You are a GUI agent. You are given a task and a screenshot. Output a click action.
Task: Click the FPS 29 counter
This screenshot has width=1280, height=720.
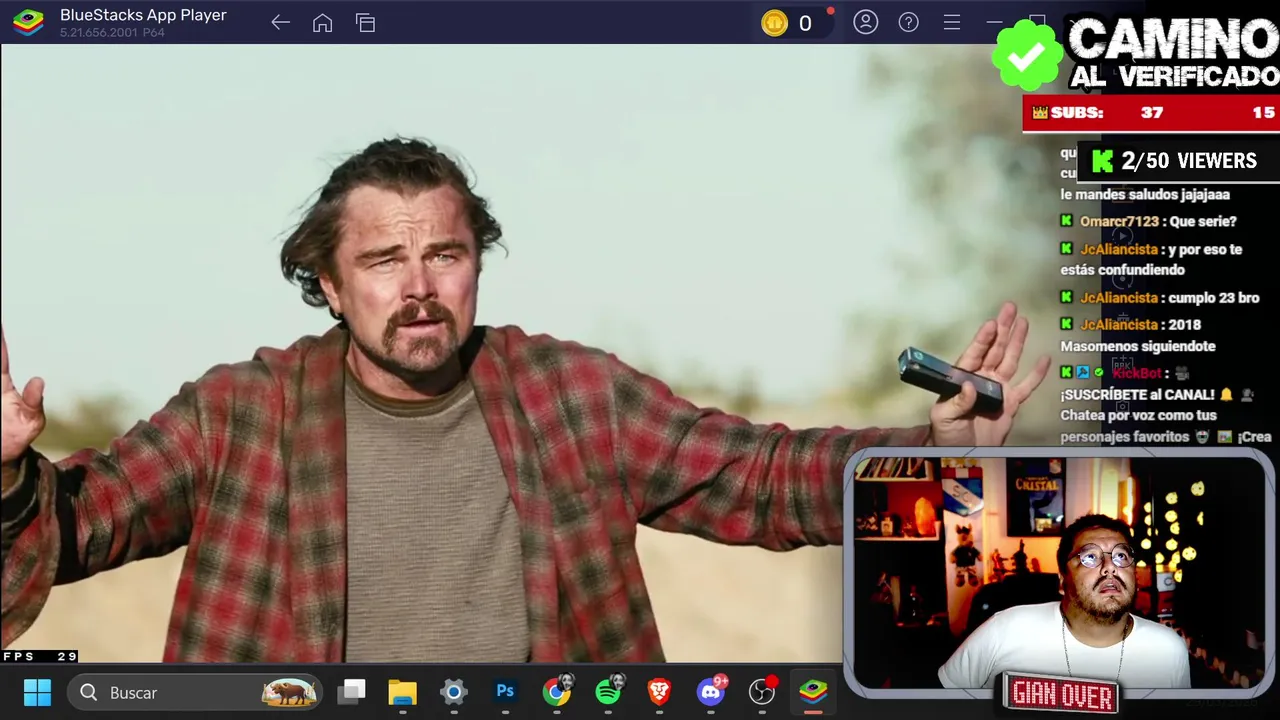click(40, 656)
